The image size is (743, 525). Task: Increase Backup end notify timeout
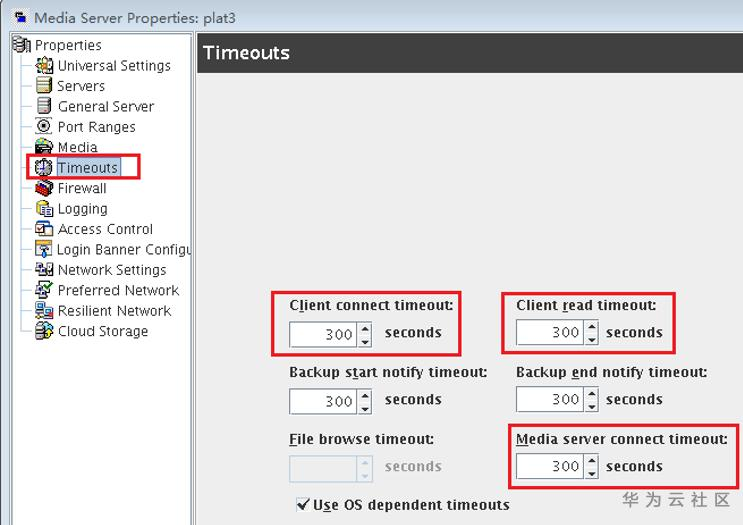click(591, 393)
